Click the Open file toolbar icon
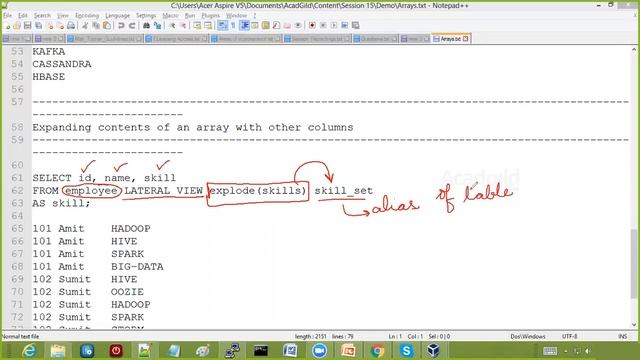Screen dimensions: 640x360 click(17, 26)
